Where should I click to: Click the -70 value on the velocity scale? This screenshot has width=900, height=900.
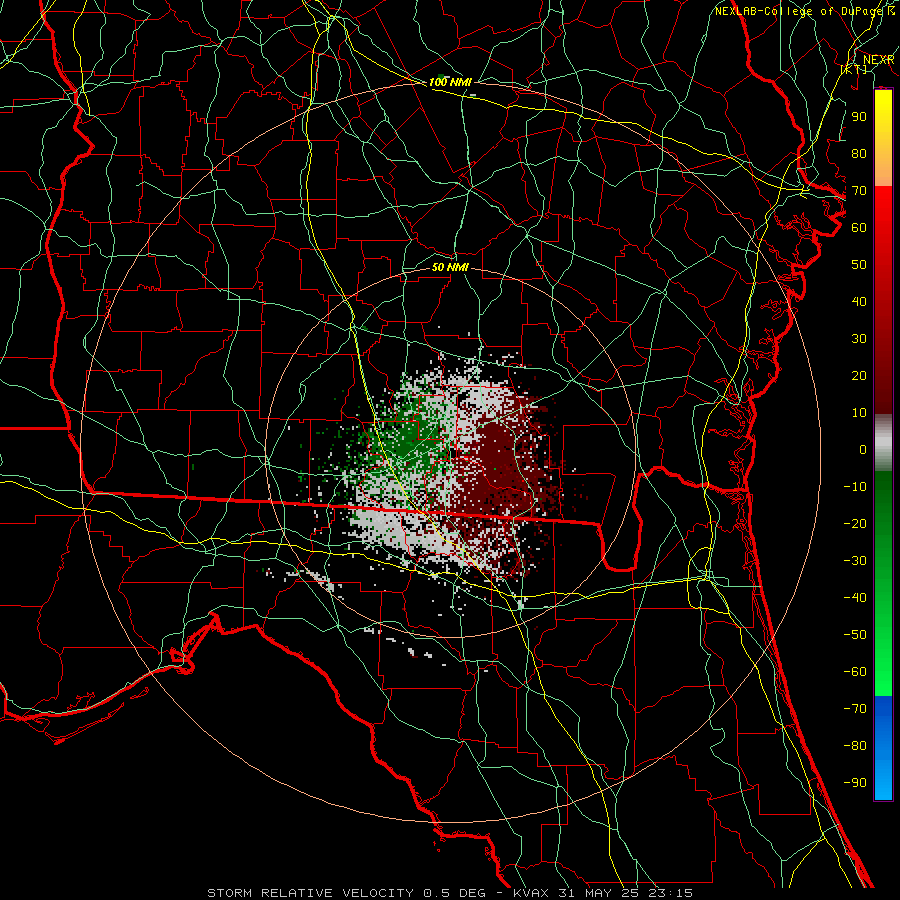855,709
